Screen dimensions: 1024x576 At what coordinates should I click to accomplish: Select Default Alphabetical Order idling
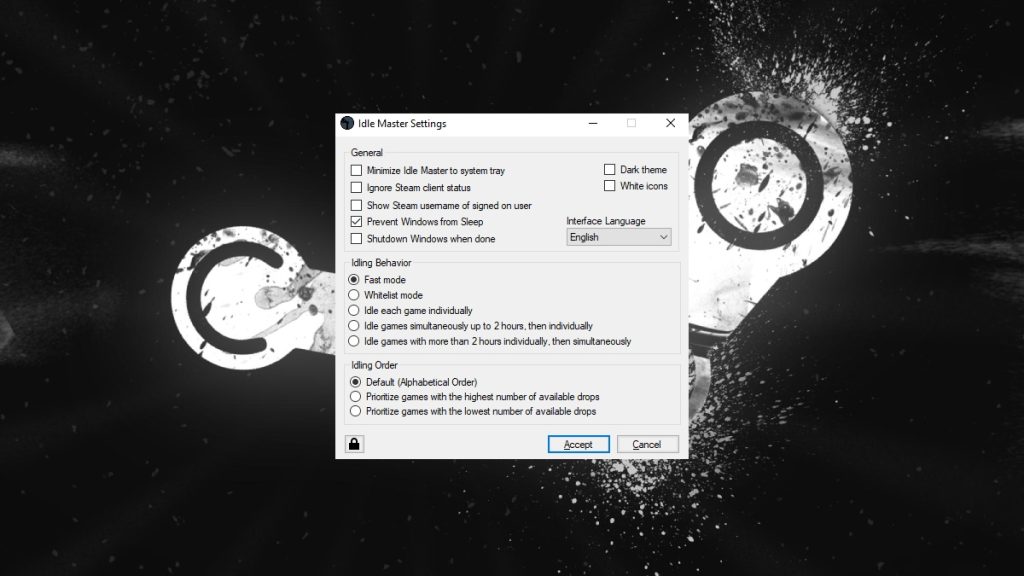tap(356, 382)
